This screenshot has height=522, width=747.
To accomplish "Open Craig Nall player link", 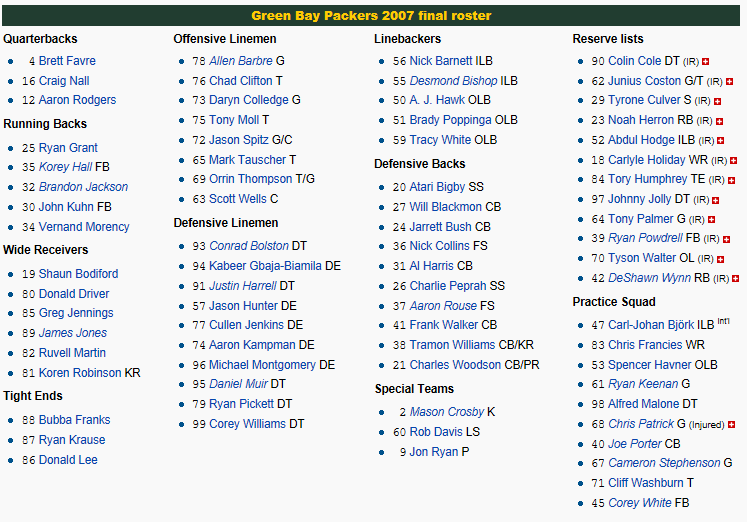I will (64, 81).
